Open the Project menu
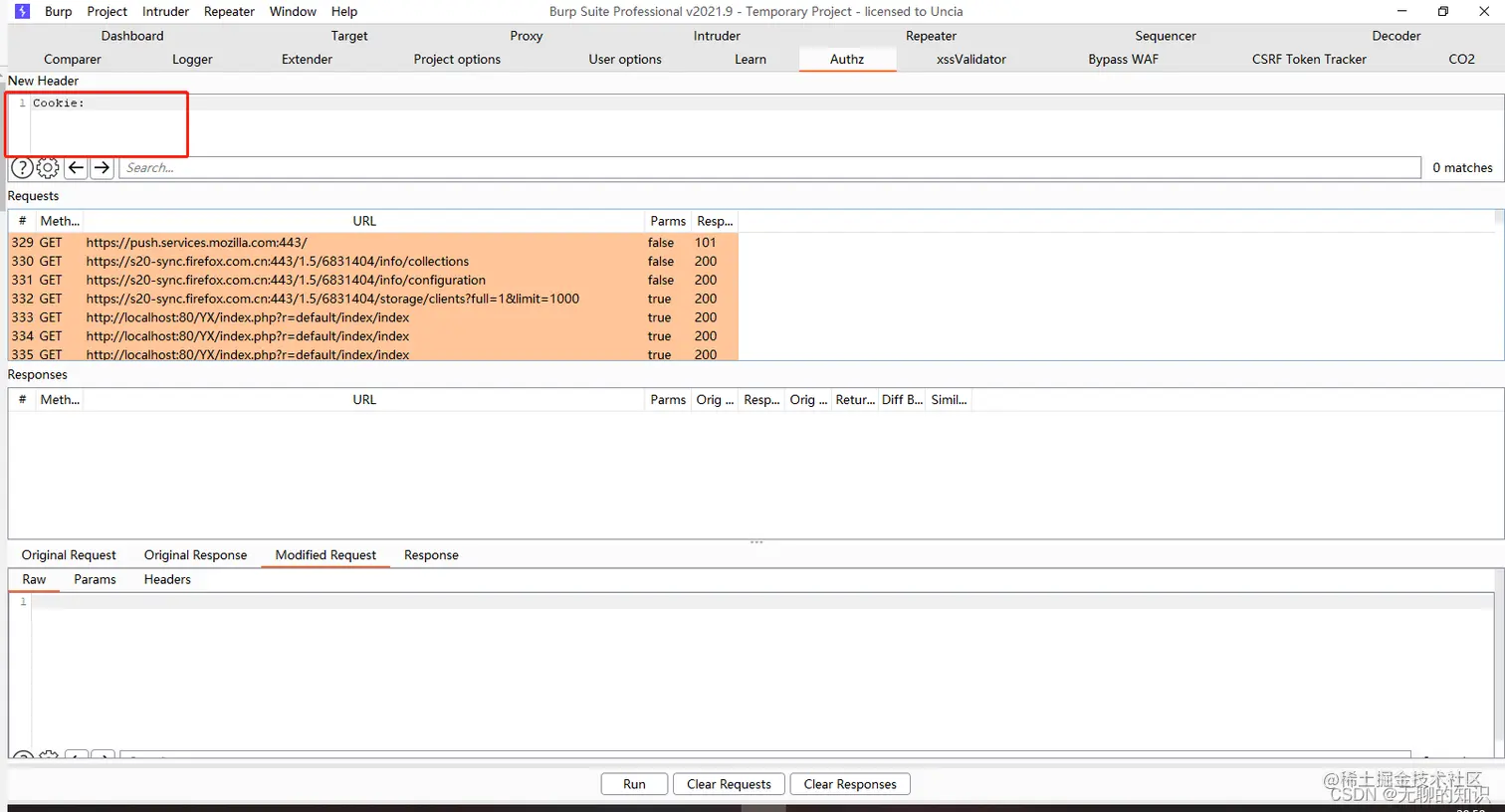Image resolution: width=1505 pixels, height=812 pixels. pyautogui.click(x=107, y=11)
